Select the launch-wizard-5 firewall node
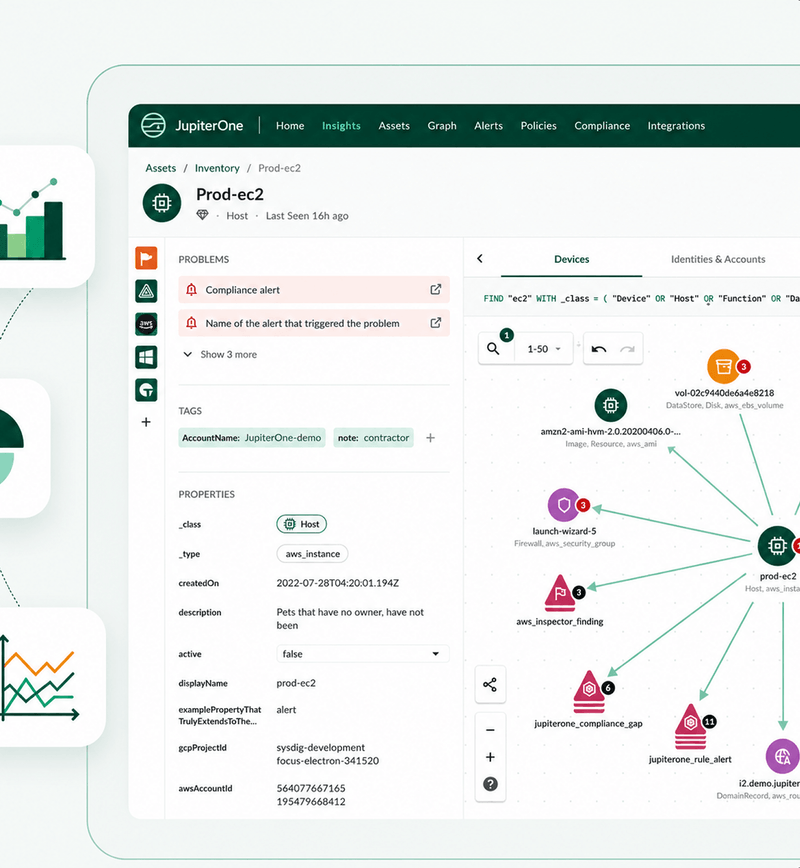This screenshot has height=868, width=800. pyautogui.click(x=564, y=505)
